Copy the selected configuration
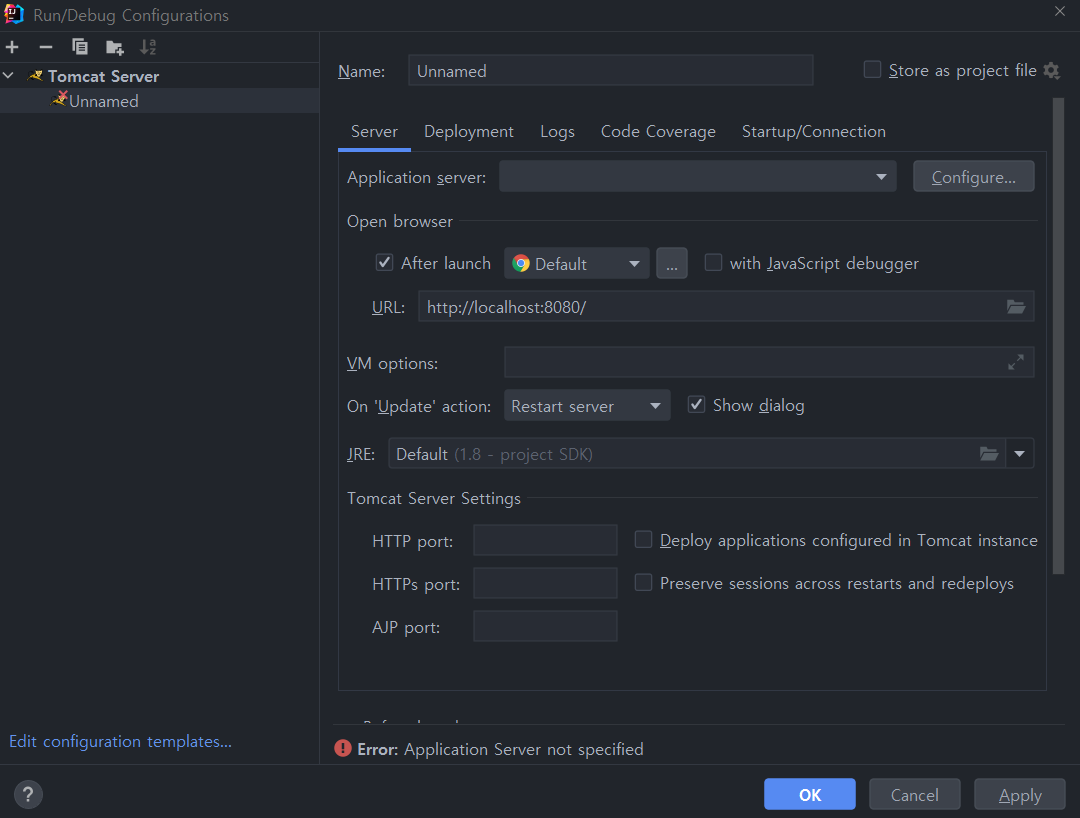Viewport: 1080px width, 818px height. click(x=80, y=47)
